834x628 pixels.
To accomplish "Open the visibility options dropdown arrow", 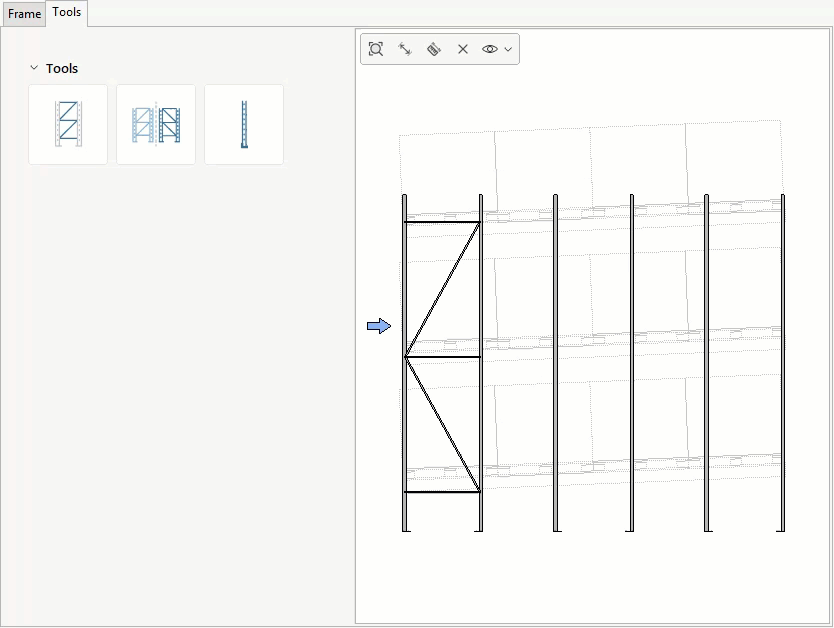I will coord(508,49).
